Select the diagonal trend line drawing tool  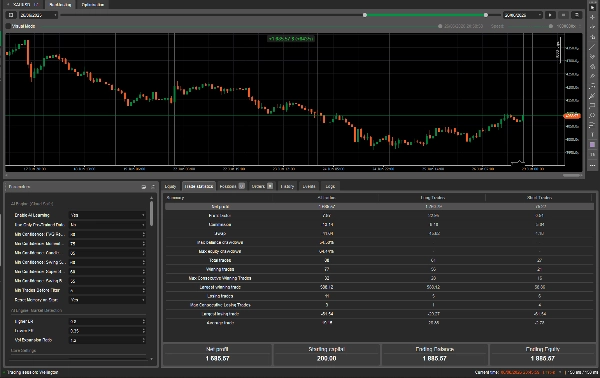point(592,47)
